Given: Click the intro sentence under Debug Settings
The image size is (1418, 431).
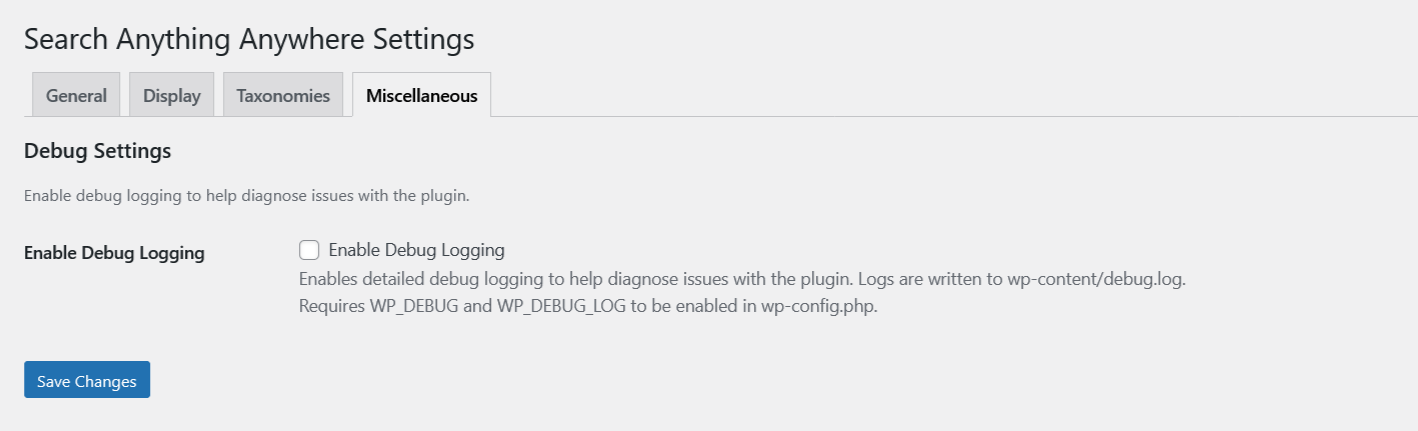Looking at the screenshot, I should click(x=246, y=196).
